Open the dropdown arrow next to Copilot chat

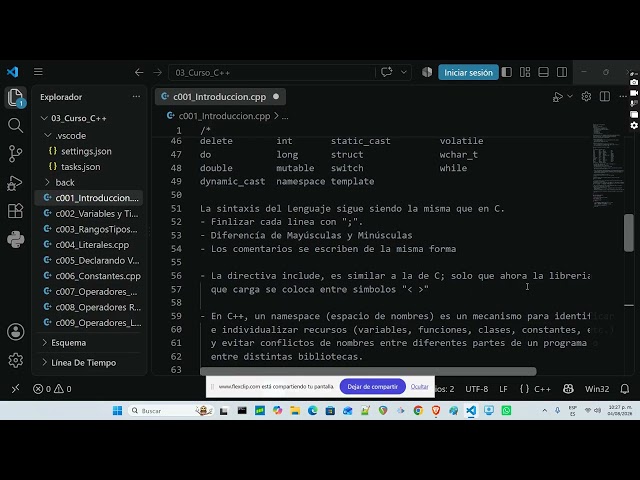(404, 72)
